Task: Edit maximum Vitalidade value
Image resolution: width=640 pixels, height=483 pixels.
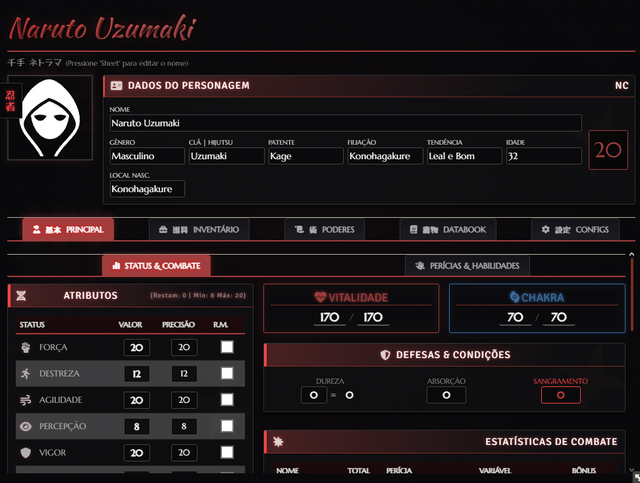Action: pyautogui.click(x=373, y=317)
